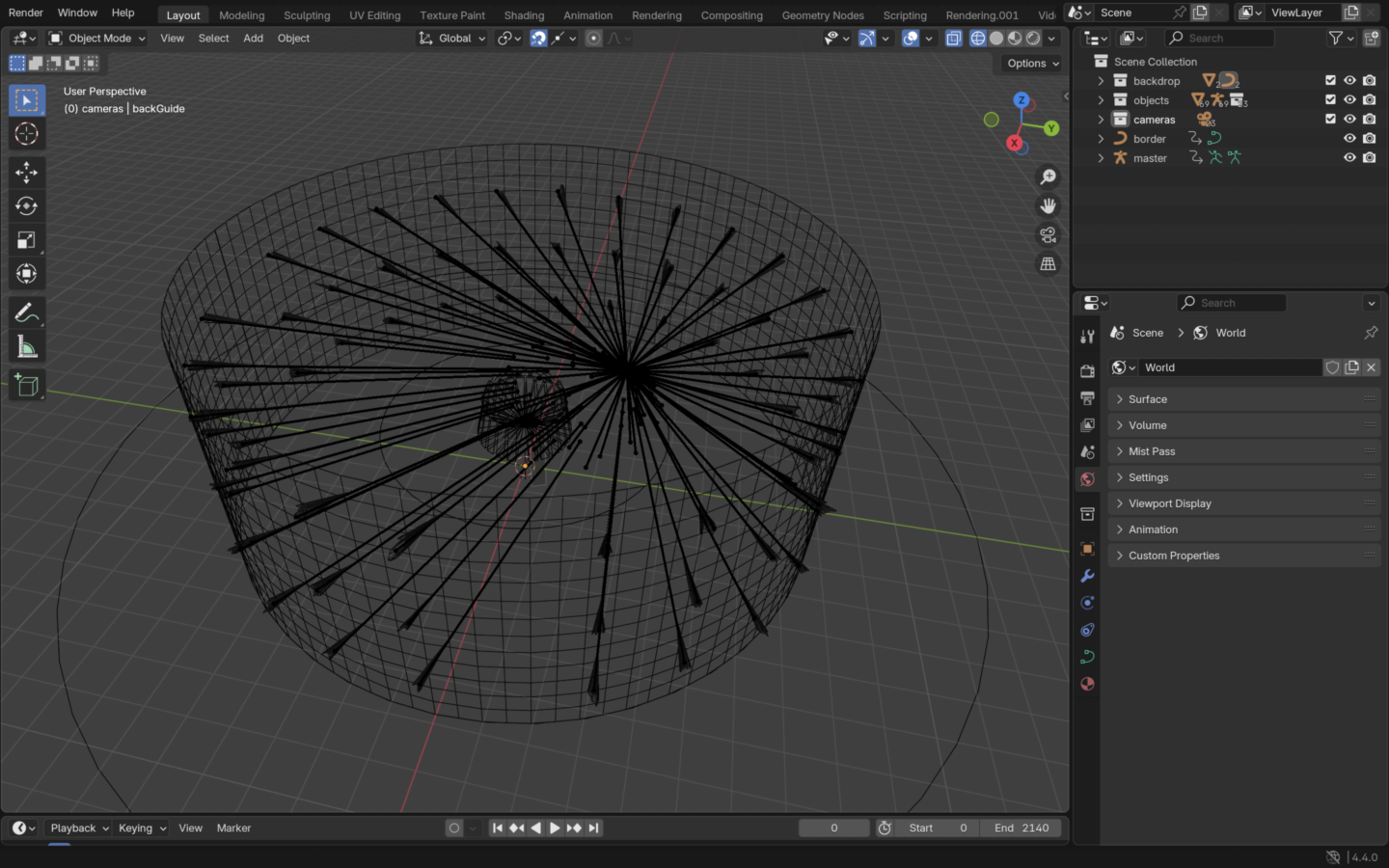
Task: Toggle proportional editing in the header
Action: (593, 39)
